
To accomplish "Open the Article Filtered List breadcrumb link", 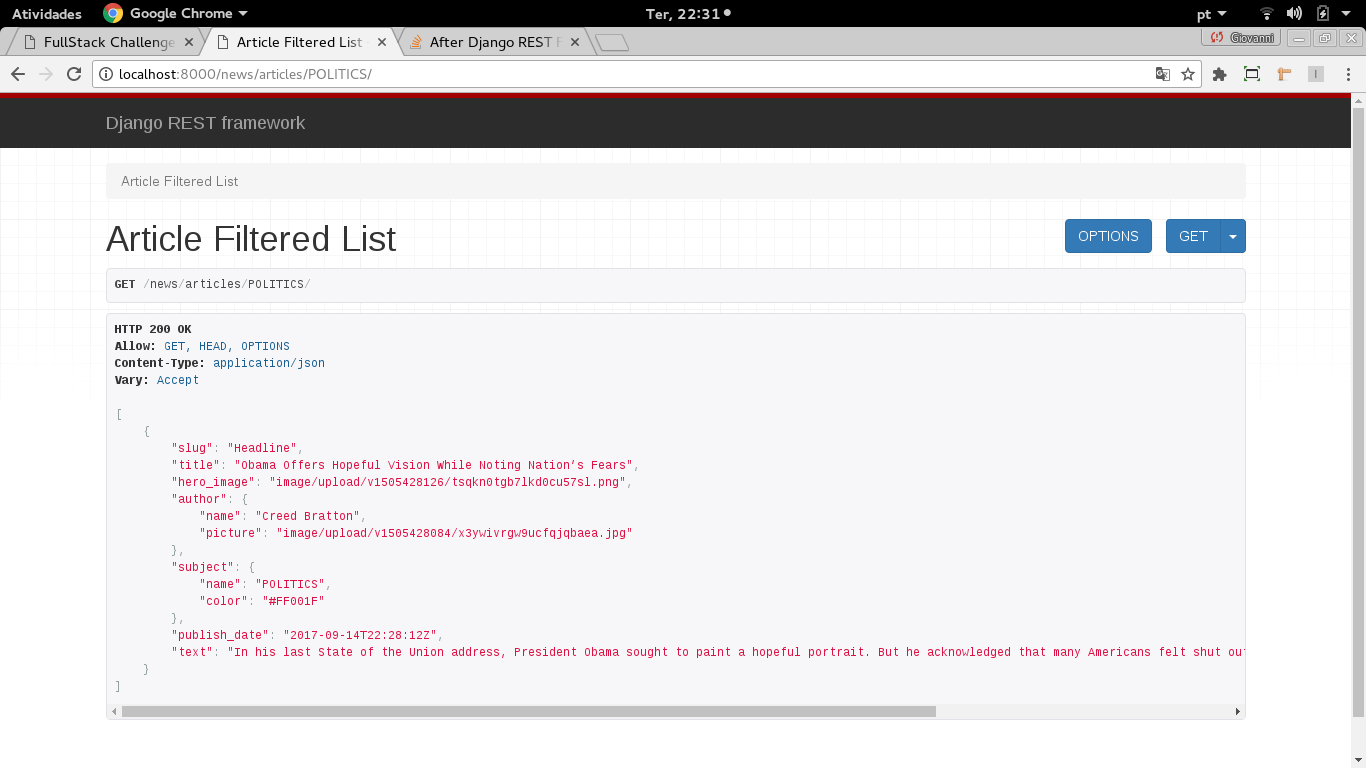I will point(179,181).
